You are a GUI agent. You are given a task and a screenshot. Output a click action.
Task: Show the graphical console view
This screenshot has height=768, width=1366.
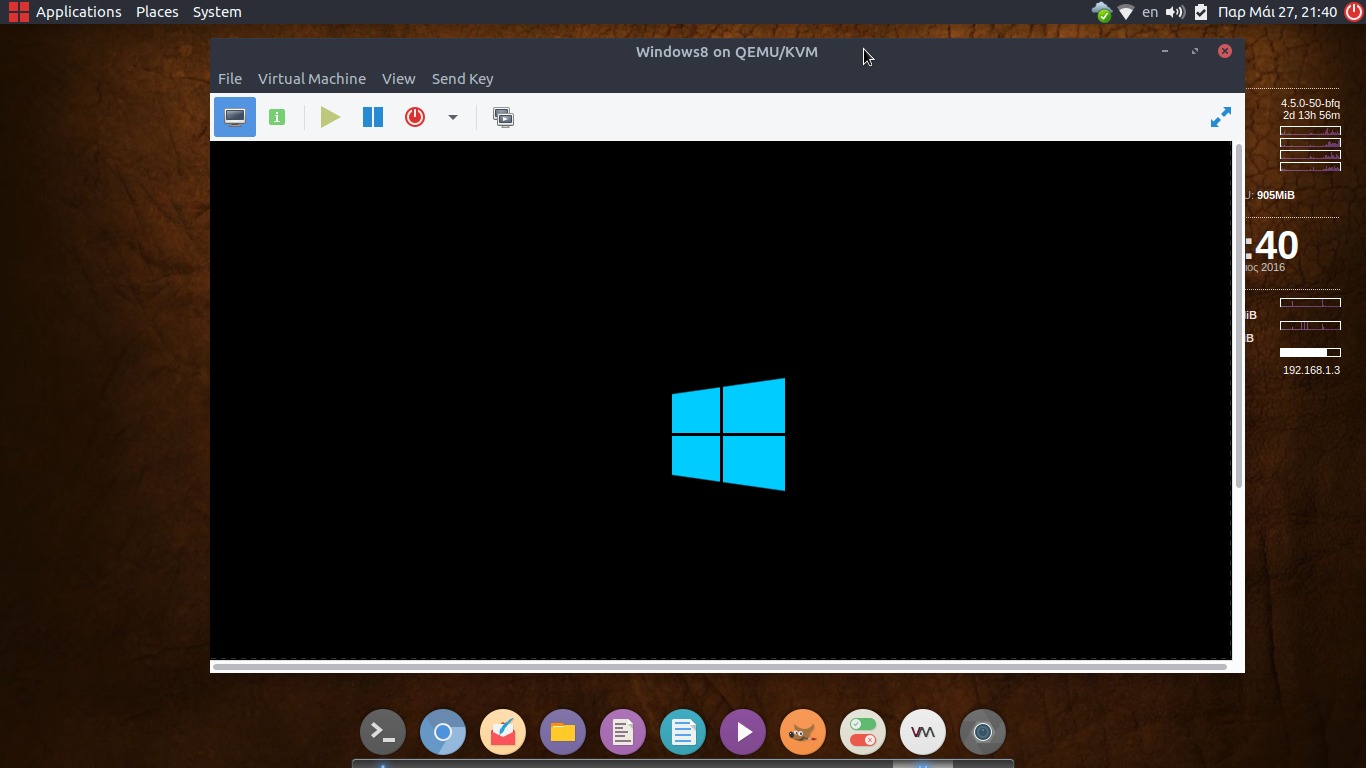coord(235,117)
